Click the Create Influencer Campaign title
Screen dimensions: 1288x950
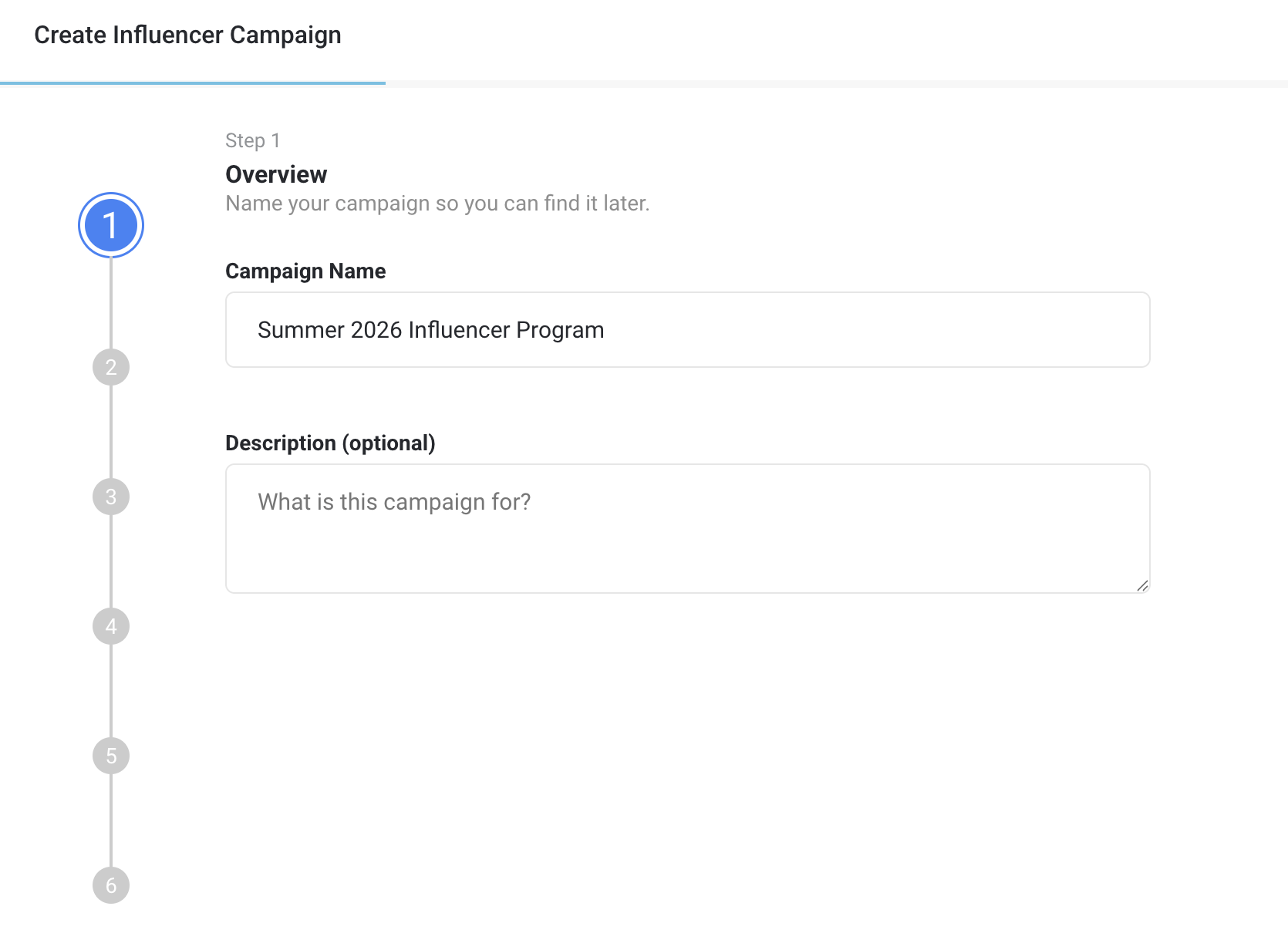click(x=187, y=35)
